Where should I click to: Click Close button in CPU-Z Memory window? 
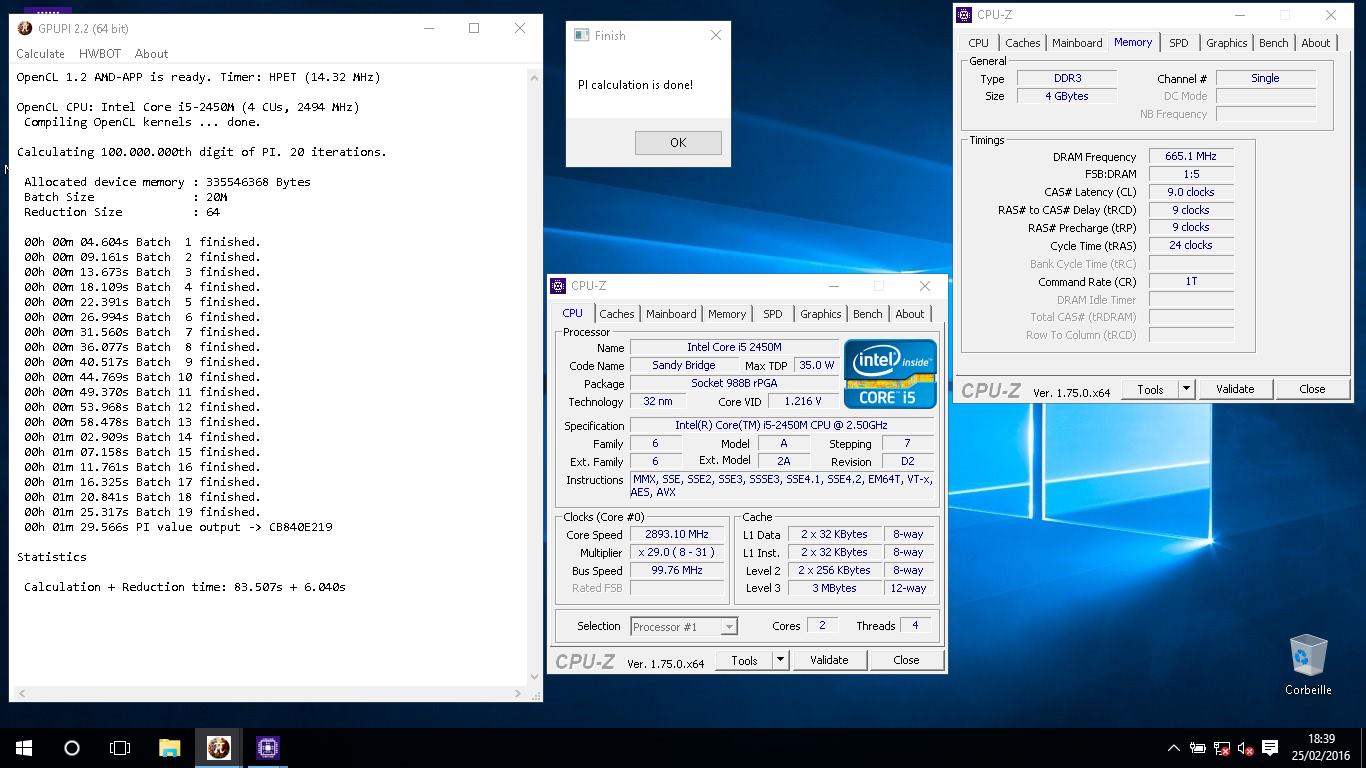(1312, 389)
